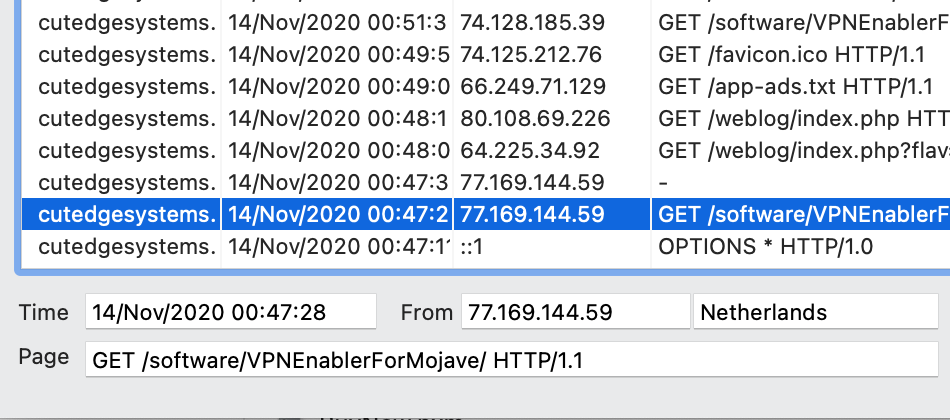
Task: Click the 00:51:3 timestamp cell
Action: pyautogui.click(x=338, y=21)
